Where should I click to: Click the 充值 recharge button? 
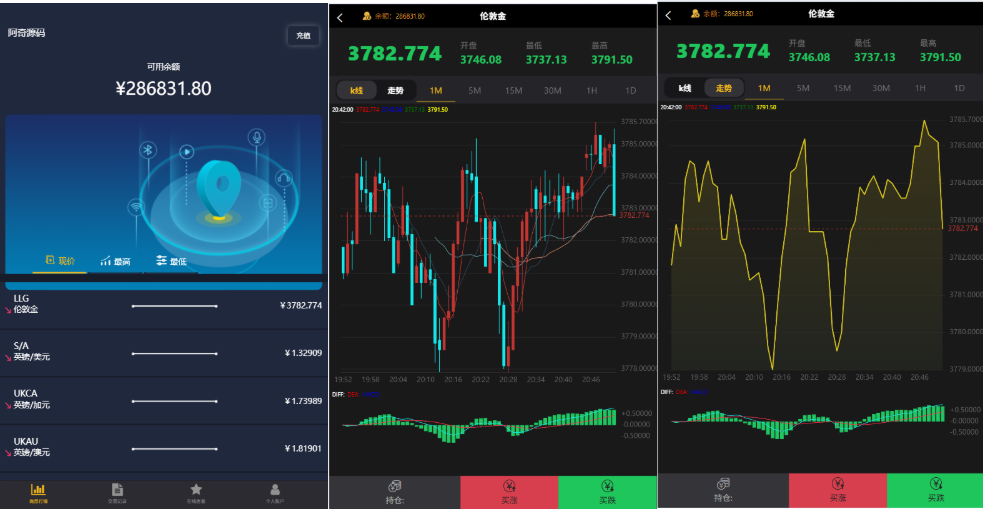tap(303, 36)
